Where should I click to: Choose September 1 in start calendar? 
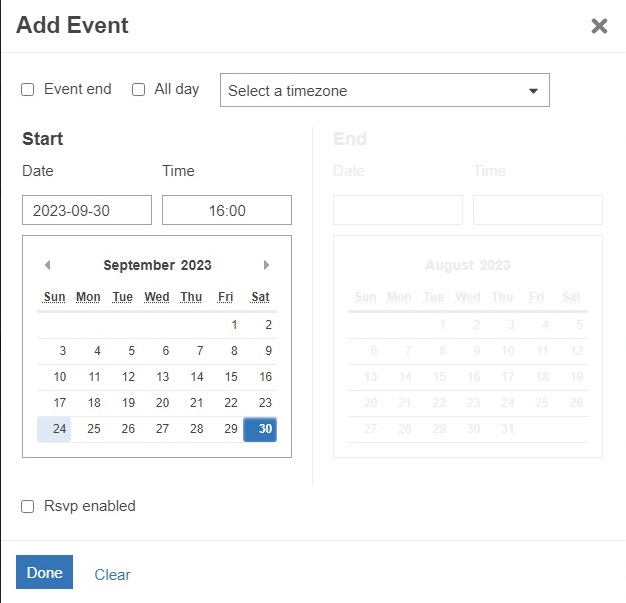tap(234, 325)
